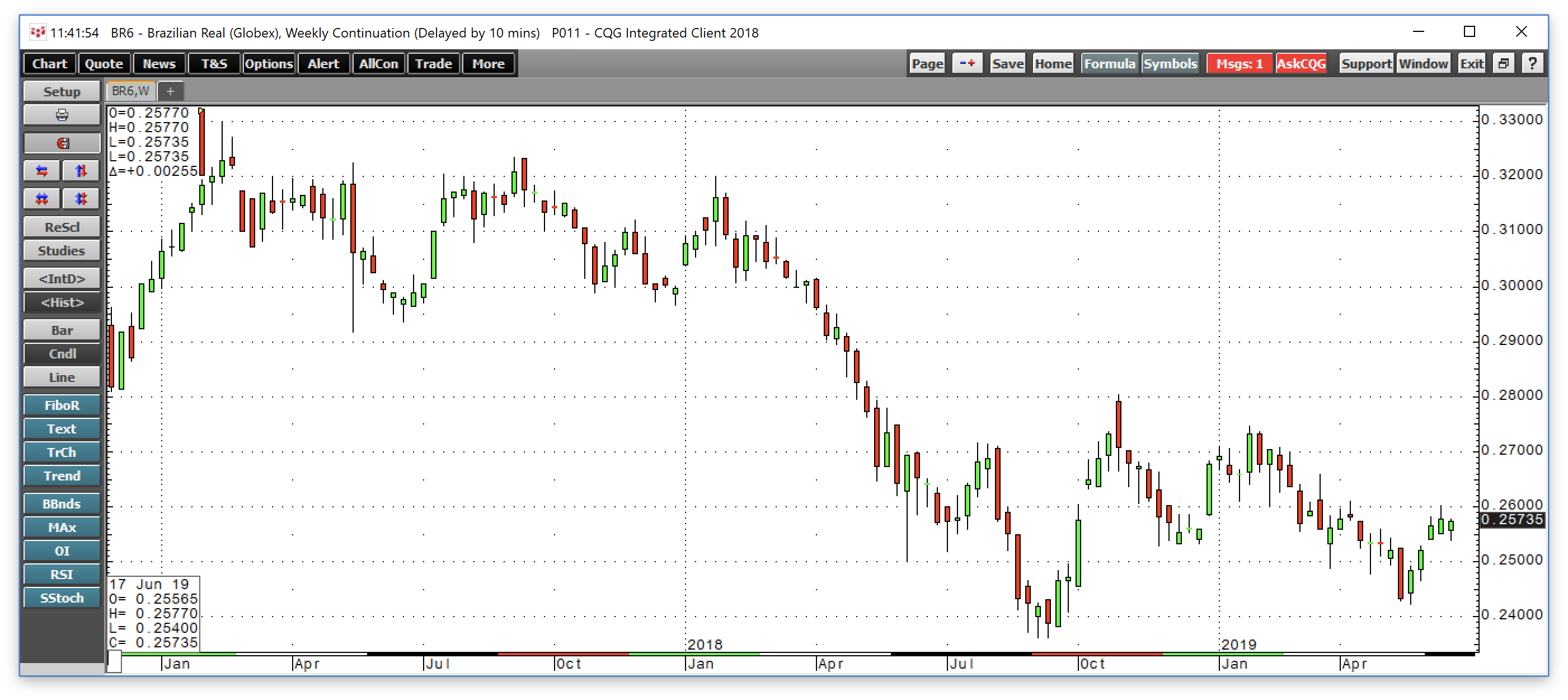Select Cndl candlestick chart type

pyautogui.click(x=62, y=354)
